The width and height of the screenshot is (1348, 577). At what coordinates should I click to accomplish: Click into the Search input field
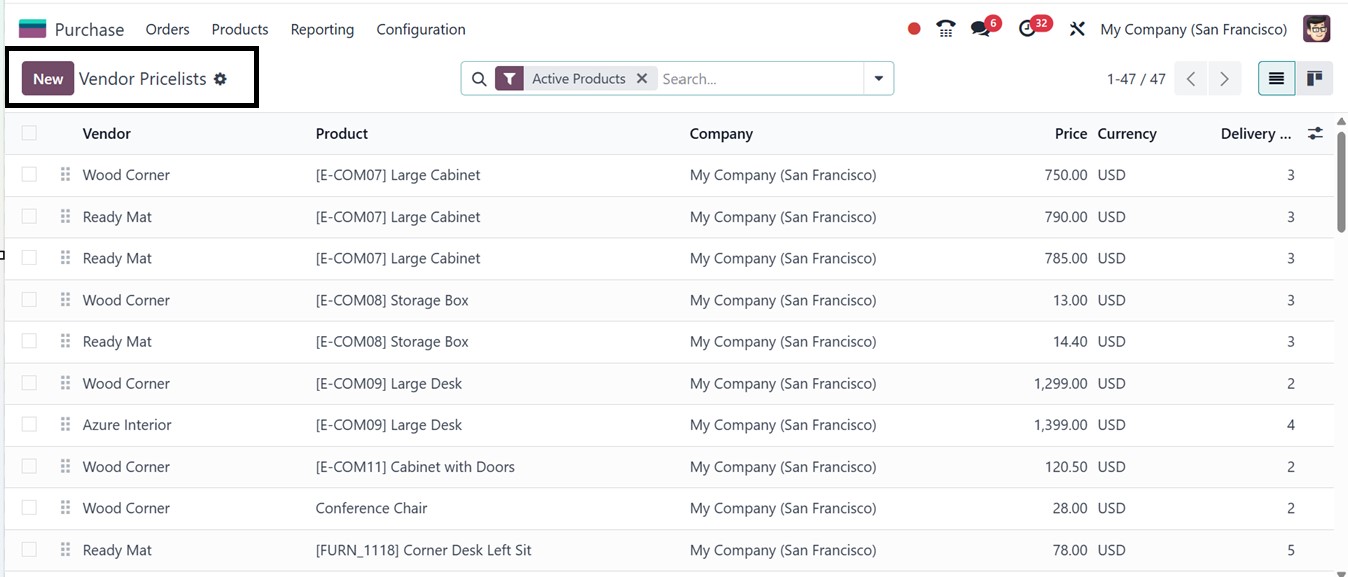click(x=758, y=79)
